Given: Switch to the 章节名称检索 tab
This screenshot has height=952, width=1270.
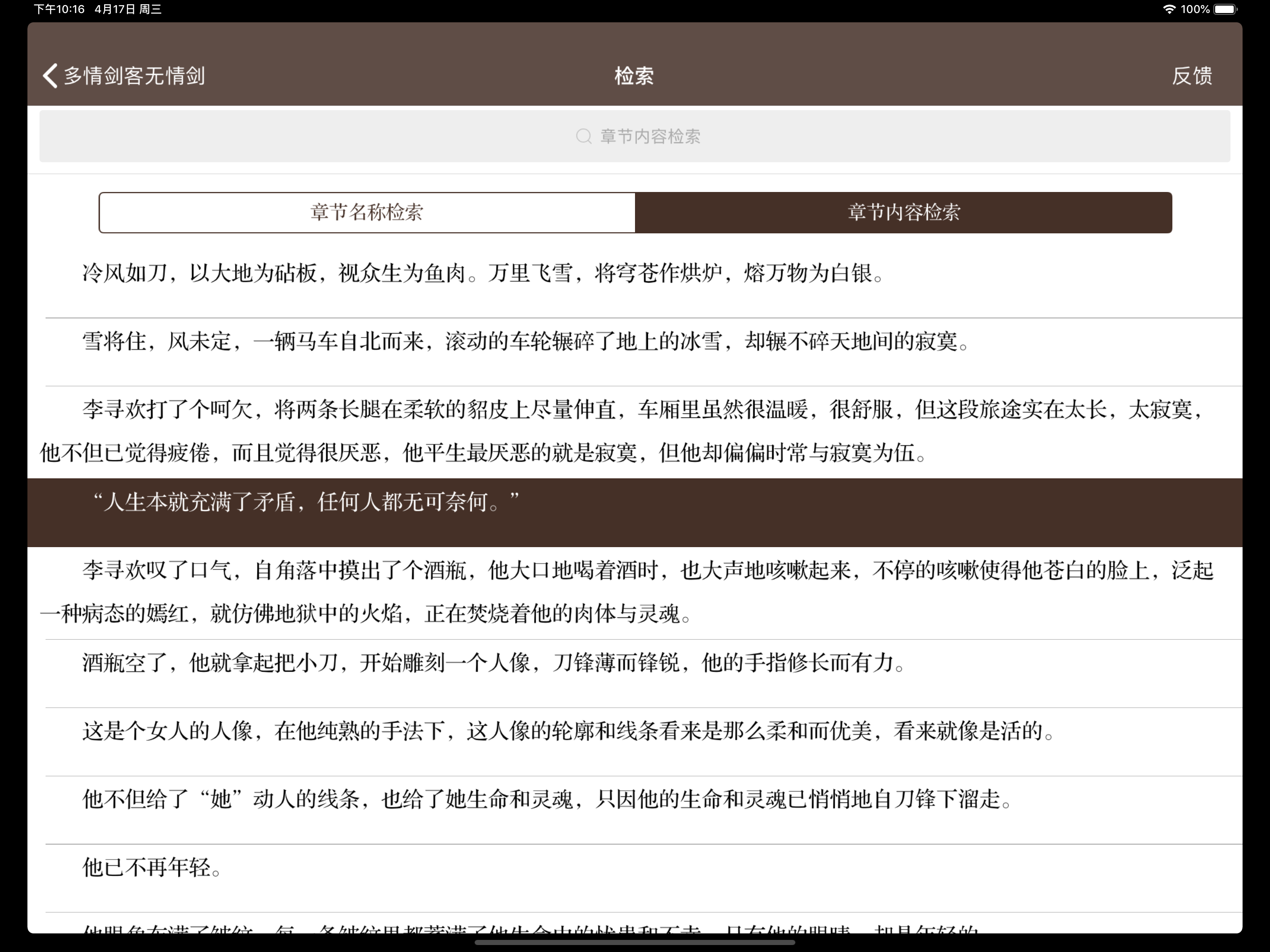Looking at the screenshot, I should click(x=367, y=212).
